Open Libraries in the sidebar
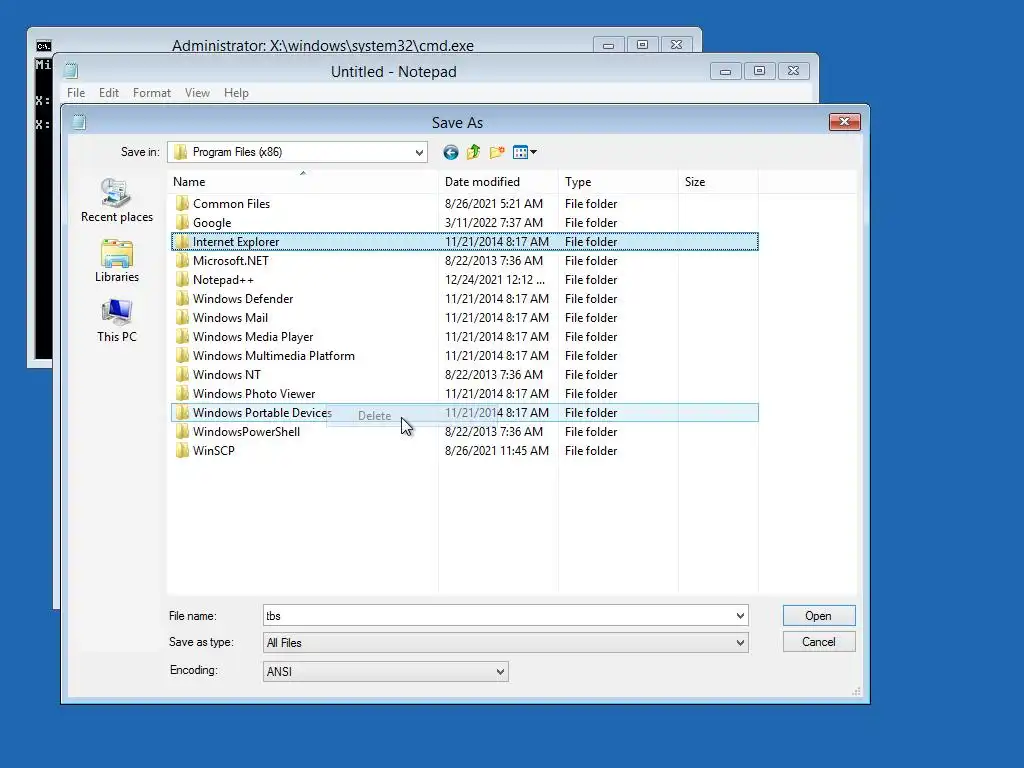Screen dimensions: 1024x768 click(x=117, y=261)
